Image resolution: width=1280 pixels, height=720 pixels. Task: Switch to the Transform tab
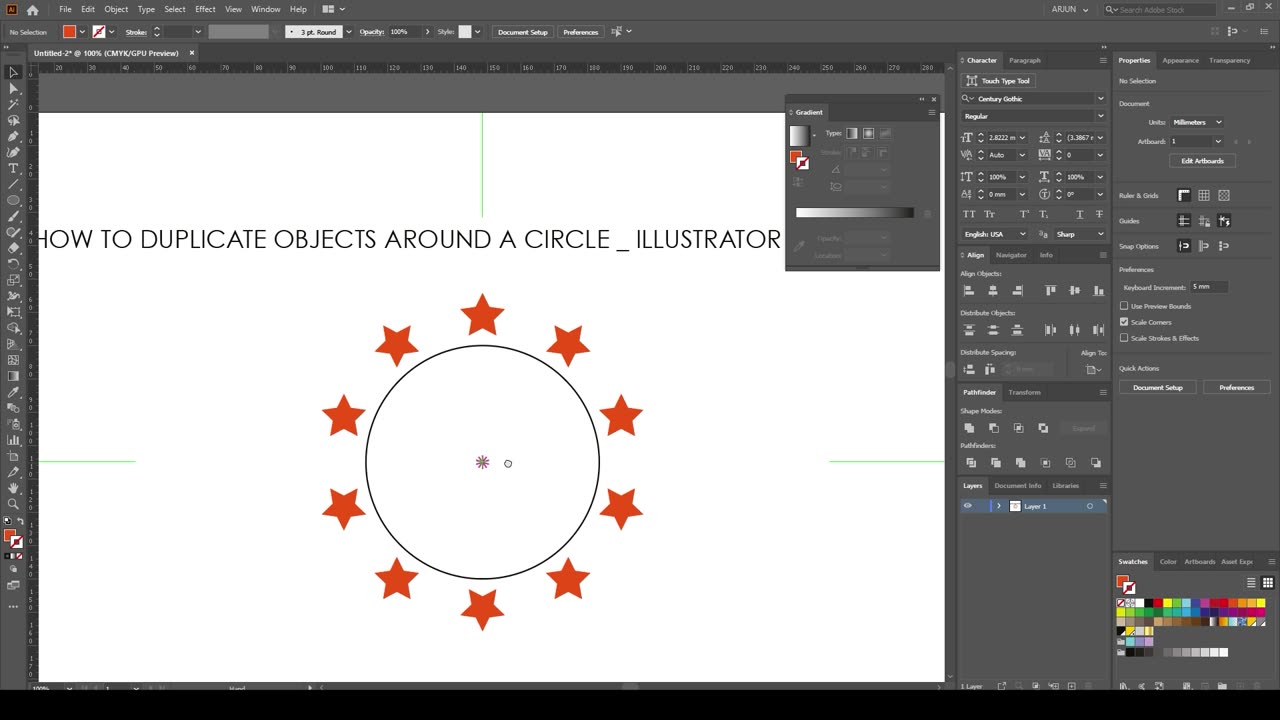coord(1024,392)
